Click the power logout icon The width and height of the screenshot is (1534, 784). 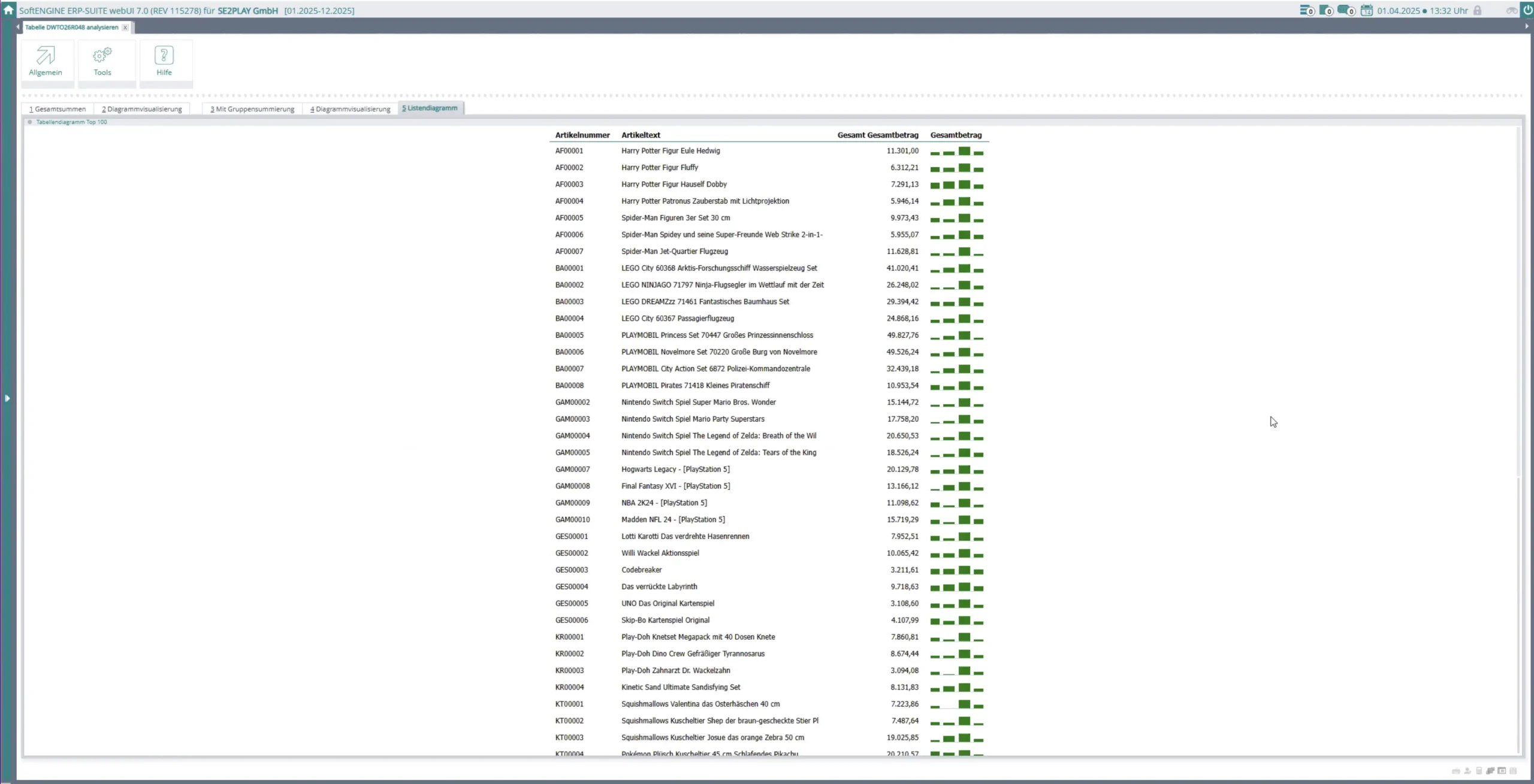click(1527, 10)
